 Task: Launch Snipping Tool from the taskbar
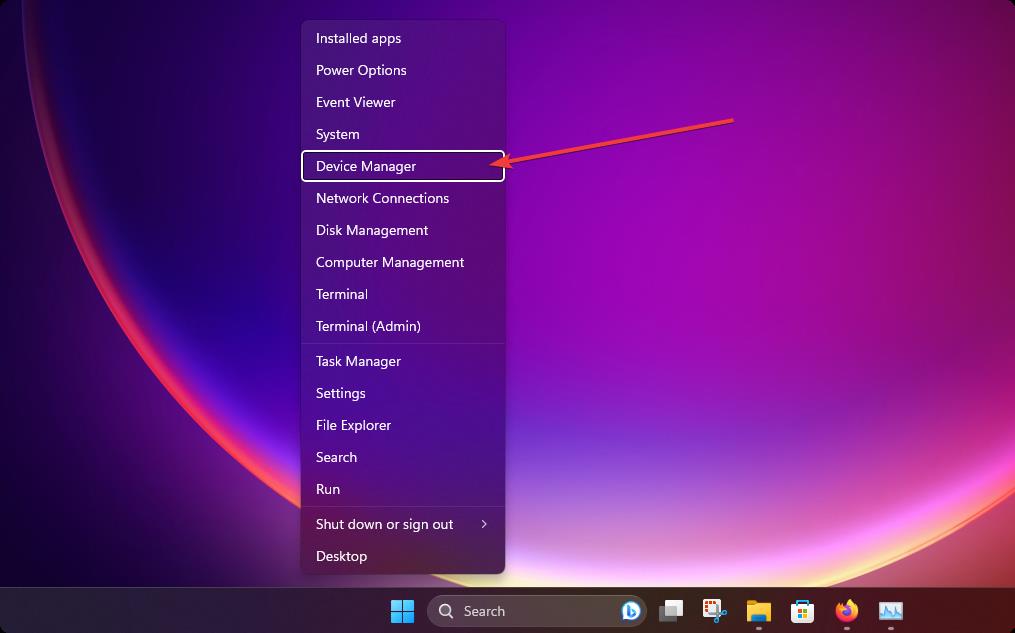[713, 610]
